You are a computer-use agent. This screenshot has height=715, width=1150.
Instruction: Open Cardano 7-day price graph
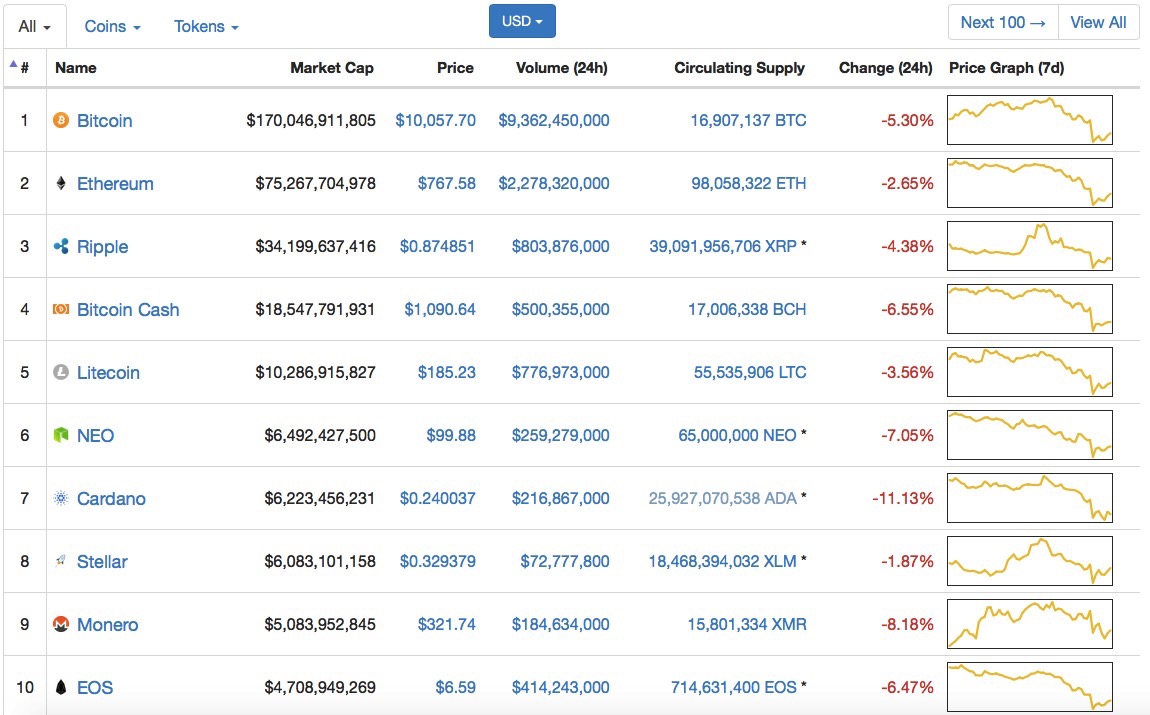[x=1030, y=498]
